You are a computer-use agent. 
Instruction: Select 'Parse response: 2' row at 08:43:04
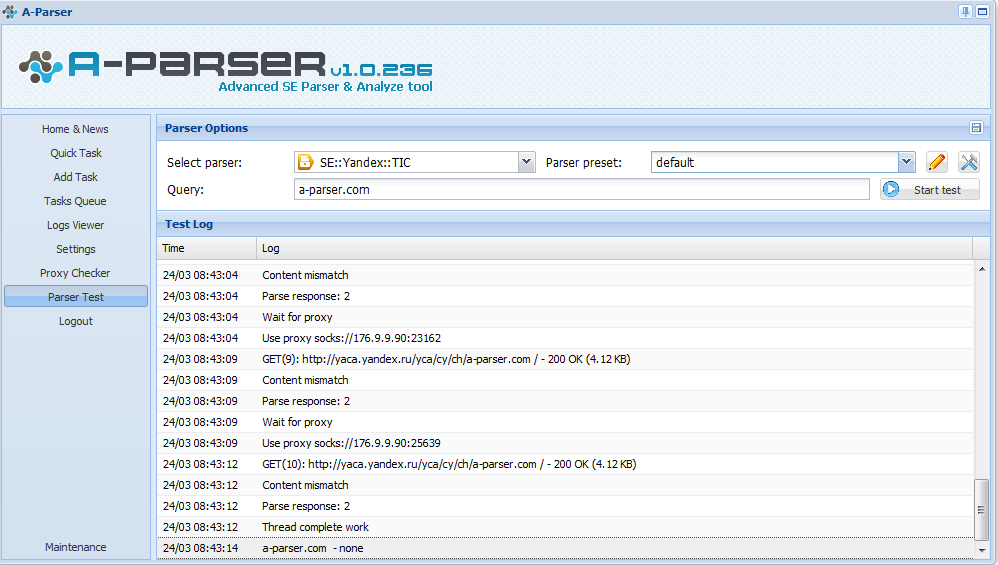pos(565,296)
